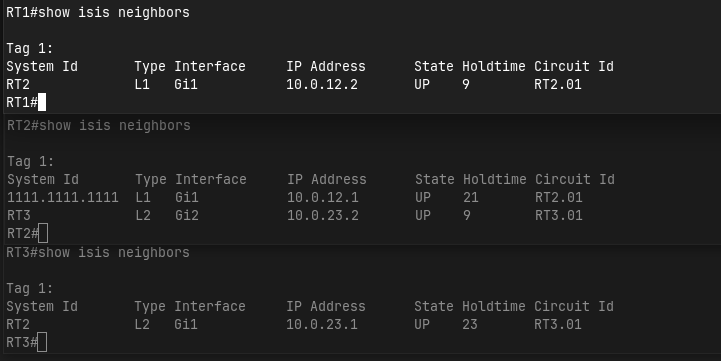Click the RT2 show isis neighbors command
Viewport: 721px width, 361px height.
pyautogui.click(x=114, y=126)
